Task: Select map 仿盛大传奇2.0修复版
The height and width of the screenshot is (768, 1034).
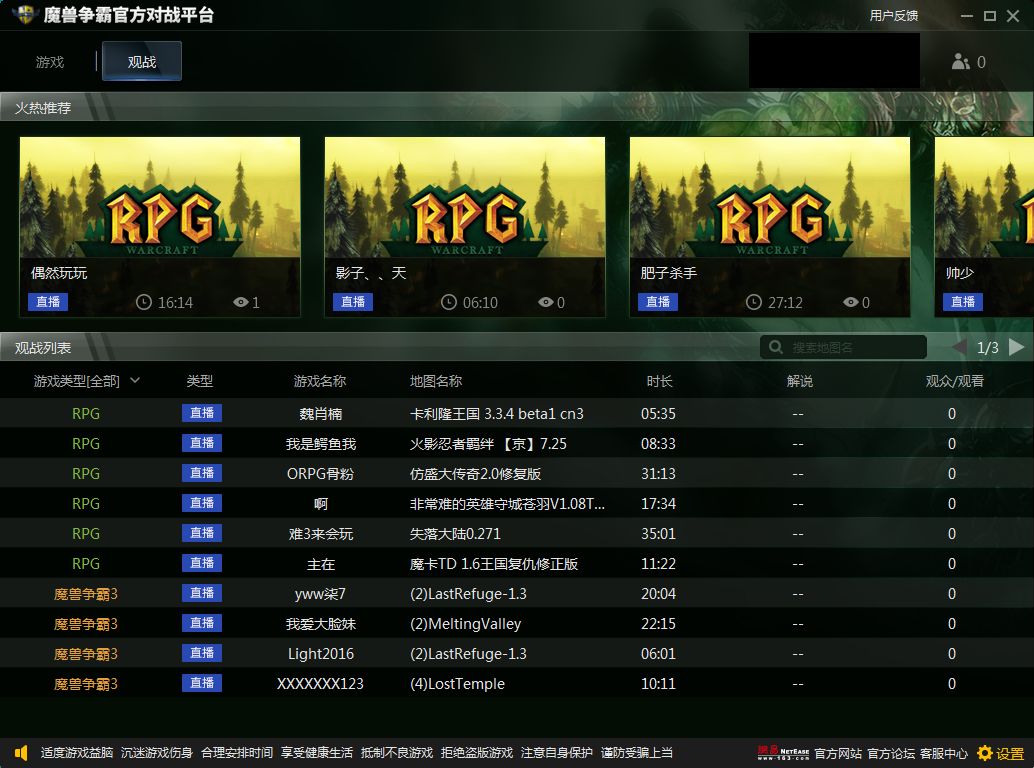Action: coord(475,473)
